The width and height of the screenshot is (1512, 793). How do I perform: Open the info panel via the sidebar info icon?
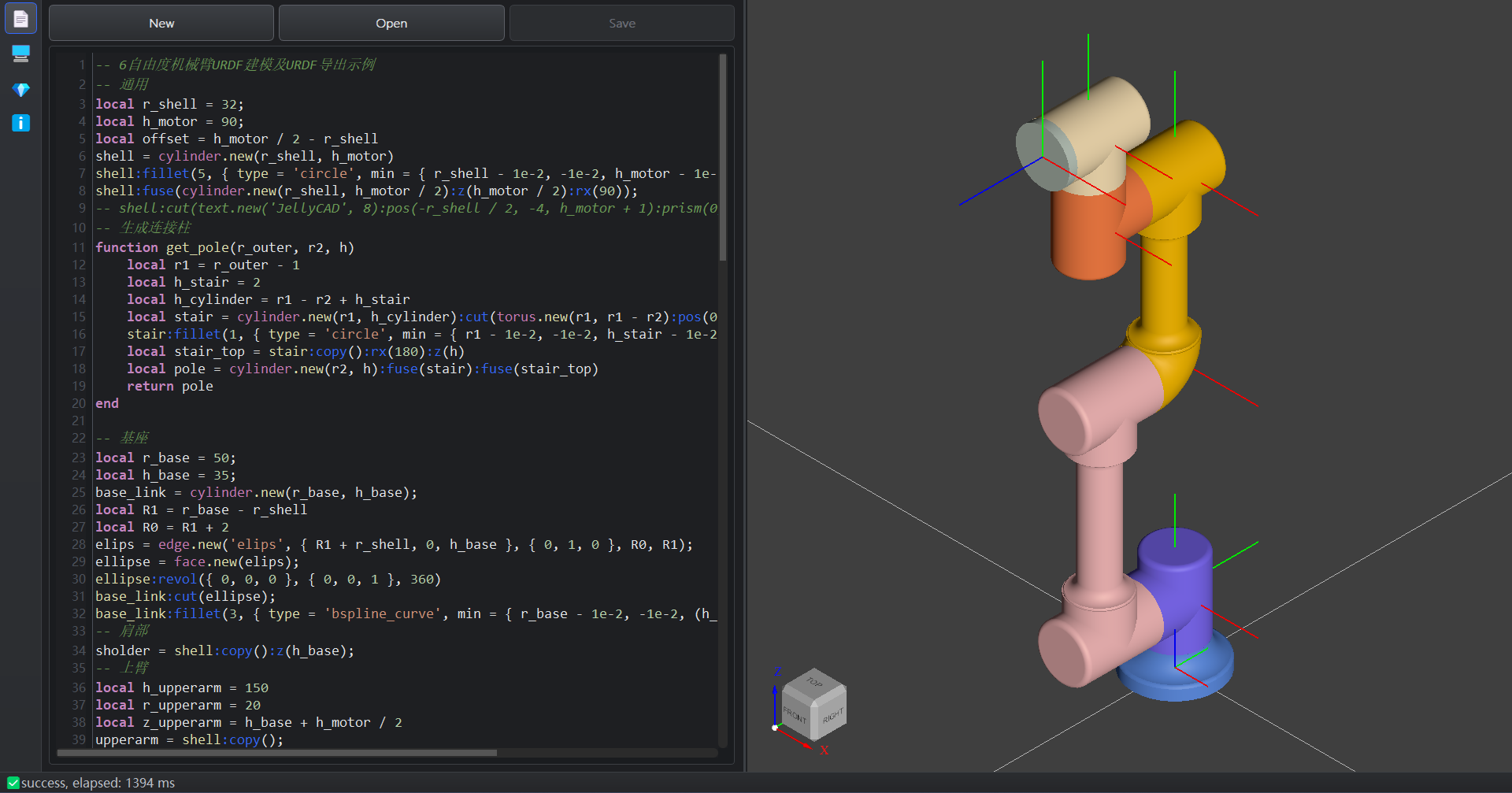click(20, 123)
